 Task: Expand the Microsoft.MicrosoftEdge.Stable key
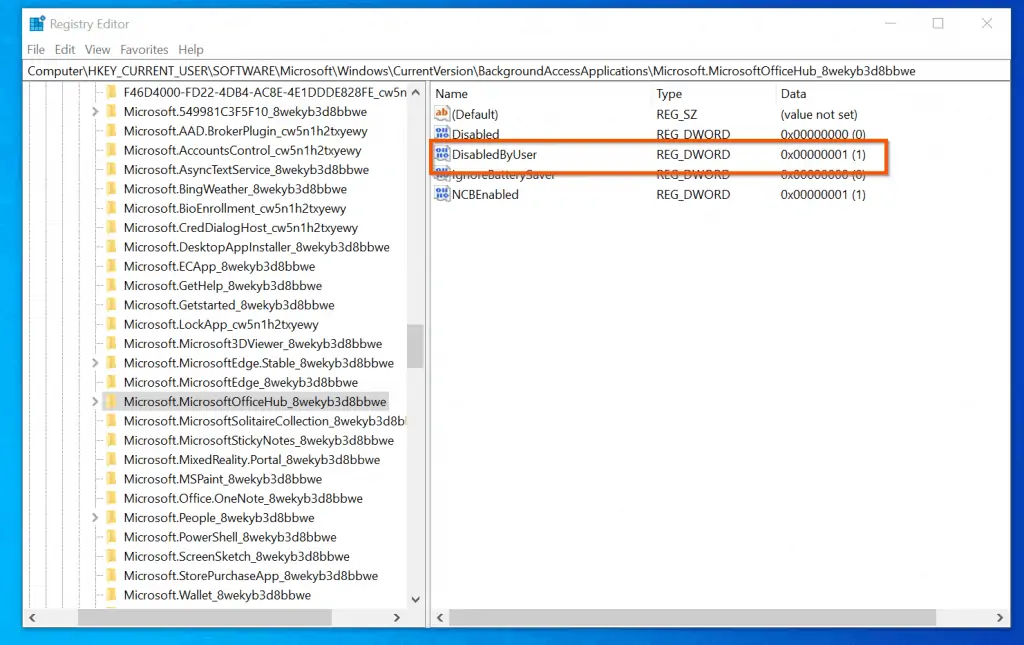pos(93,362)
